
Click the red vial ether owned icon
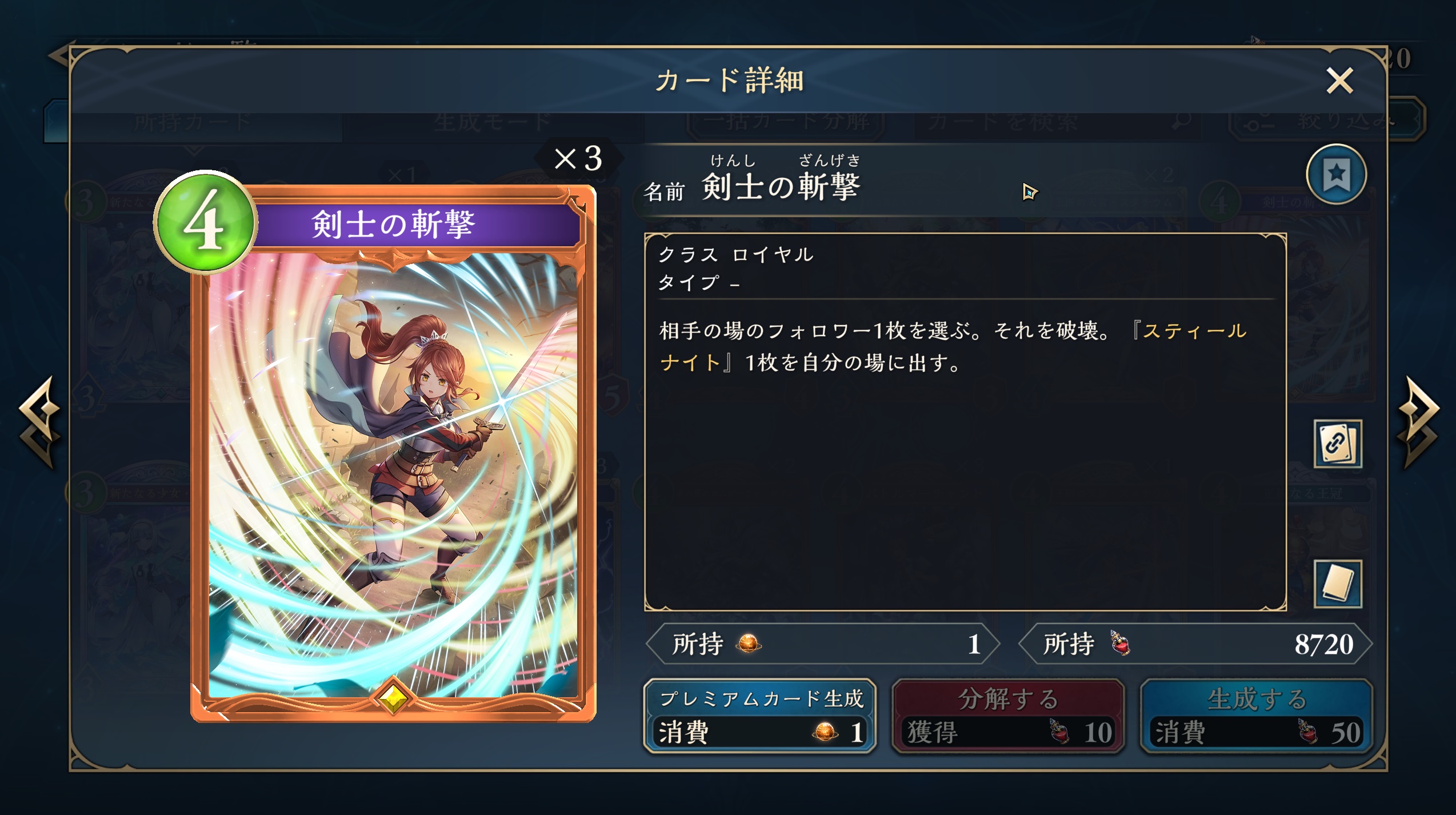click(1120, 643)
